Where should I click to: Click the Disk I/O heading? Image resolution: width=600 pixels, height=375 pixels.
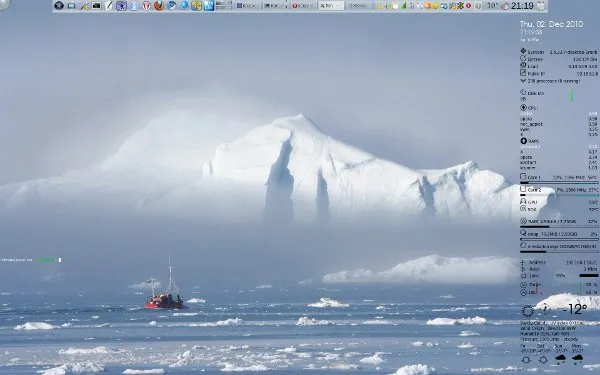pyautogui.click(x=532, y=93)
